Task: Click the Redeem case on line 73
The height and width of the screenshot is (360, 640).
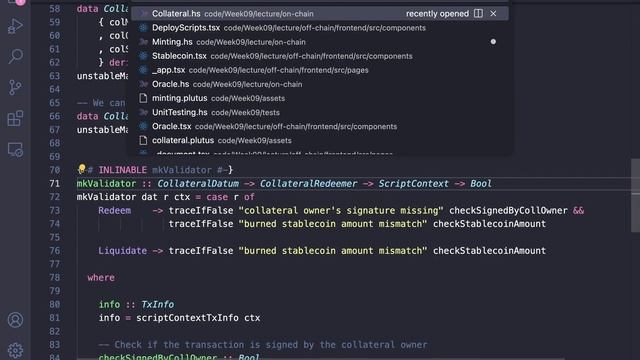Action: (x=115, y=211)
